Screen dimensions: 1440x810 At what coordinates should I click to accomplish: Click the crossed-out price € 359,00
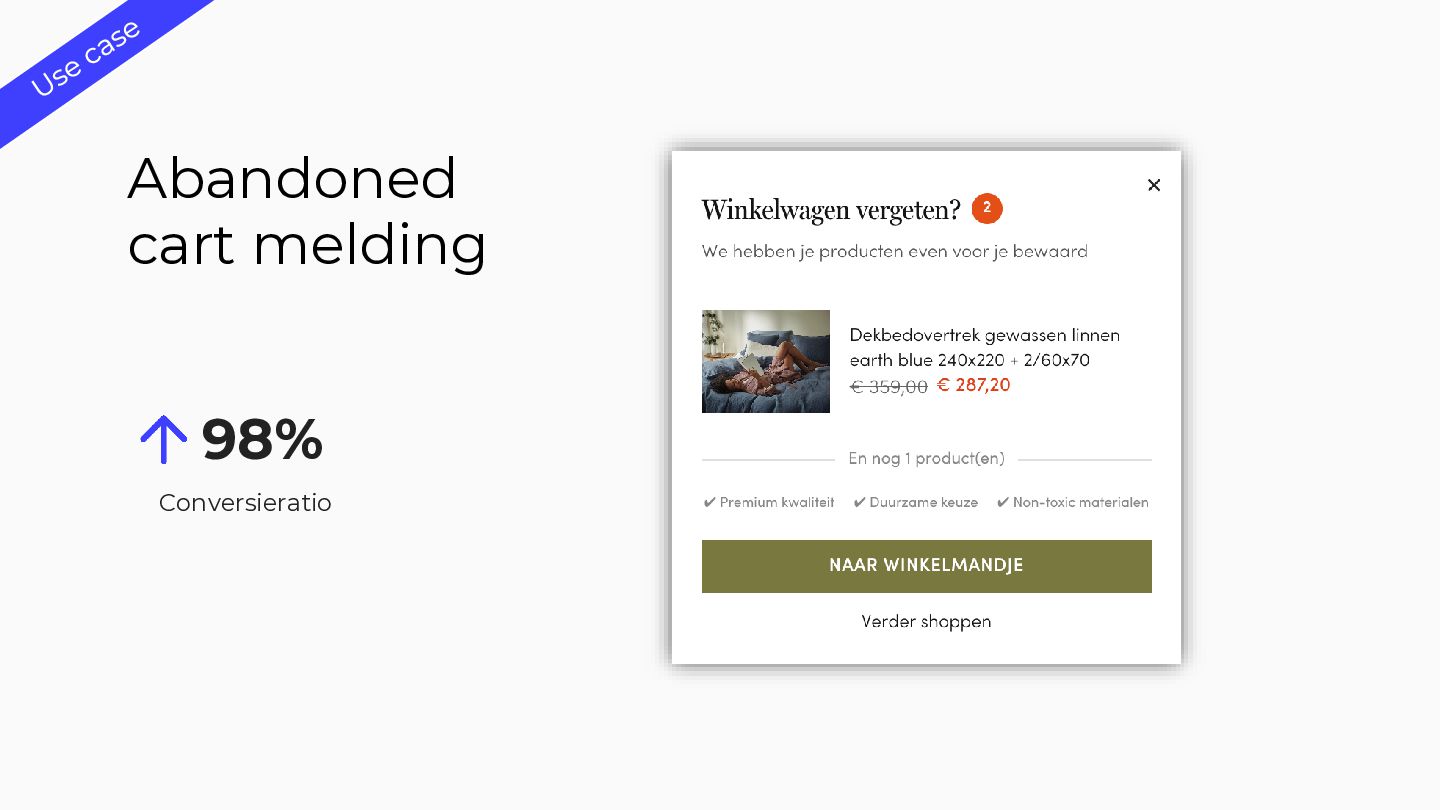889,386
